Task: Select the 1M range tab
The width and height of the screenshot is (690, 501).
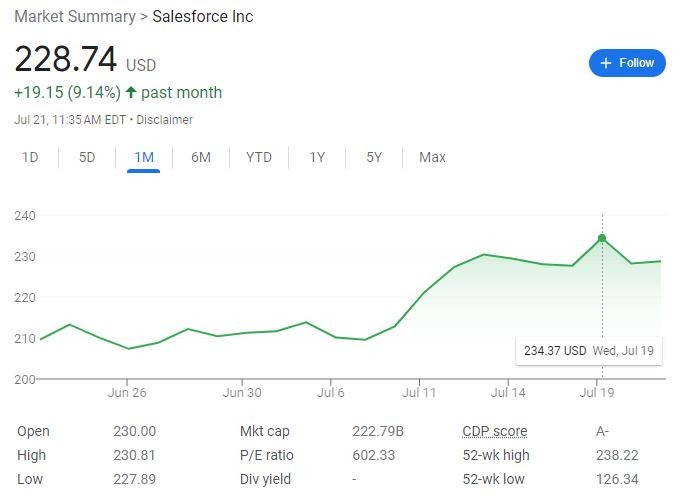Action: coord(144,157)
